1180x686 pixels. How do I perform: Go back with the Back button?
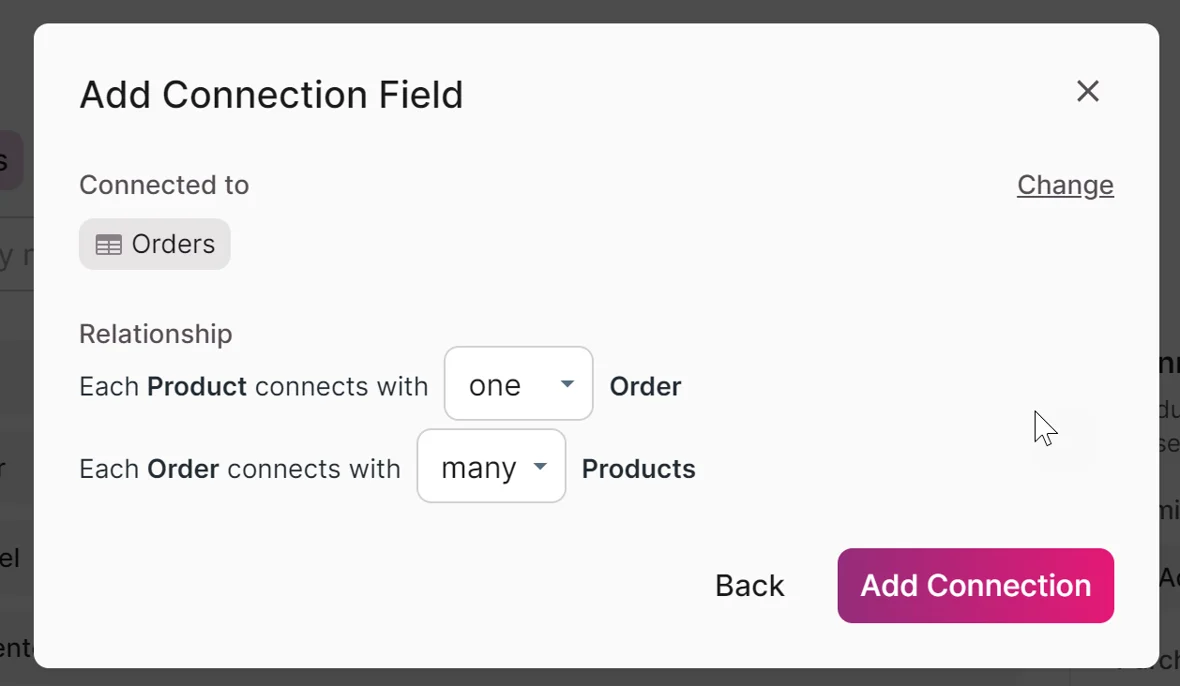point(749,586)
